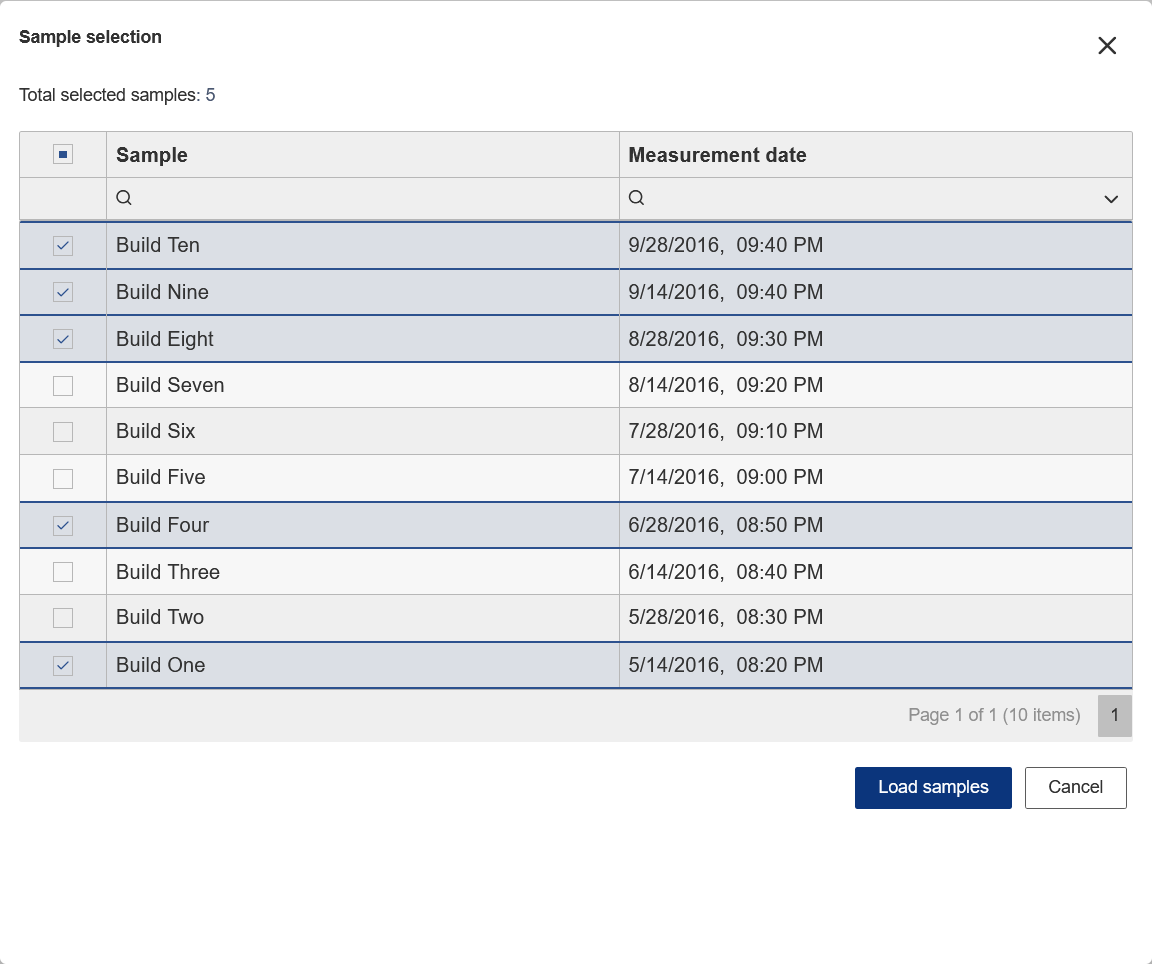Check the Build Seven checkbox
1152x964 pixels.
(63, 385)
